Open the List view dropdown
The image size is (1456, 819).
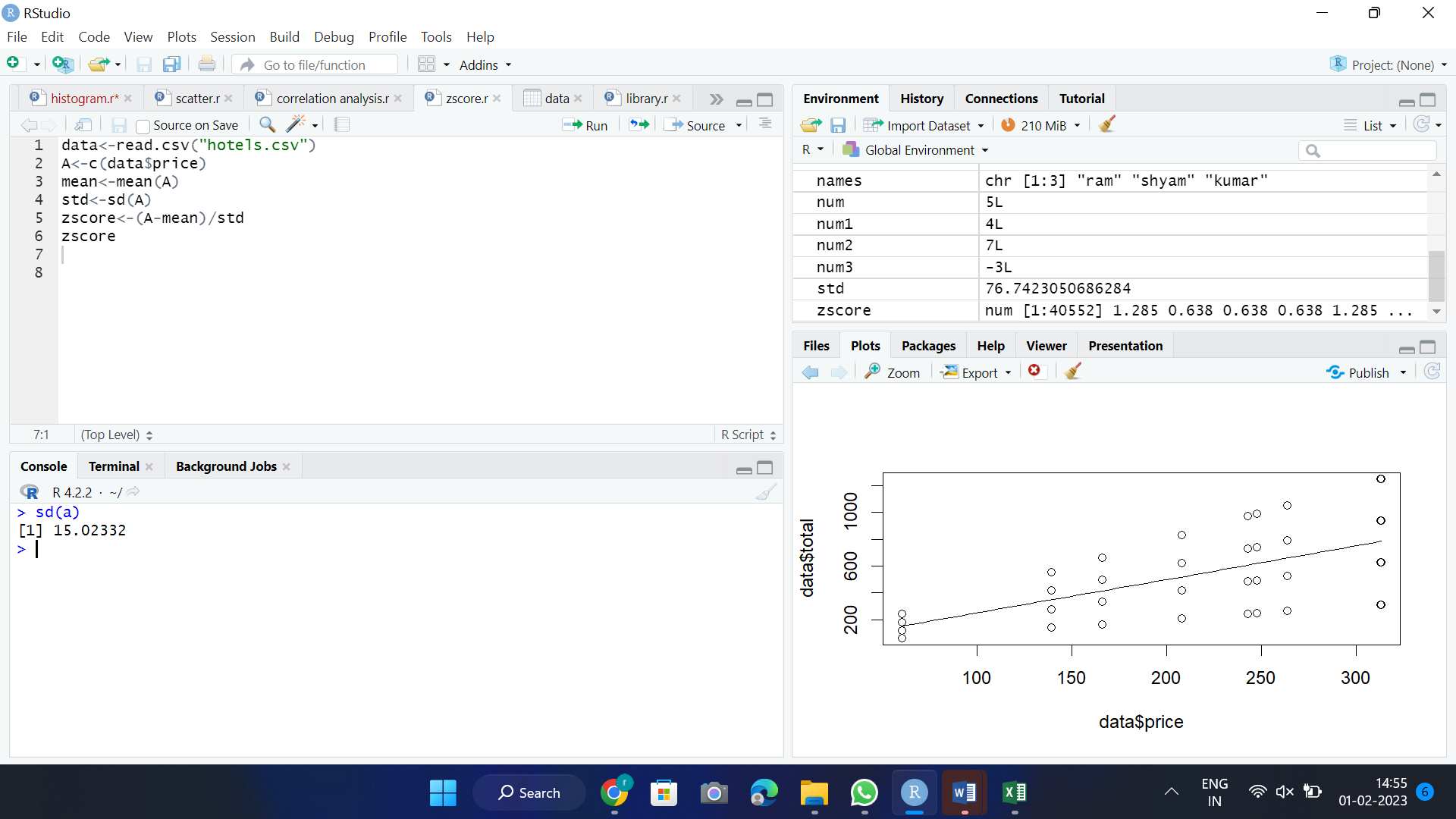coord(1370,125)
